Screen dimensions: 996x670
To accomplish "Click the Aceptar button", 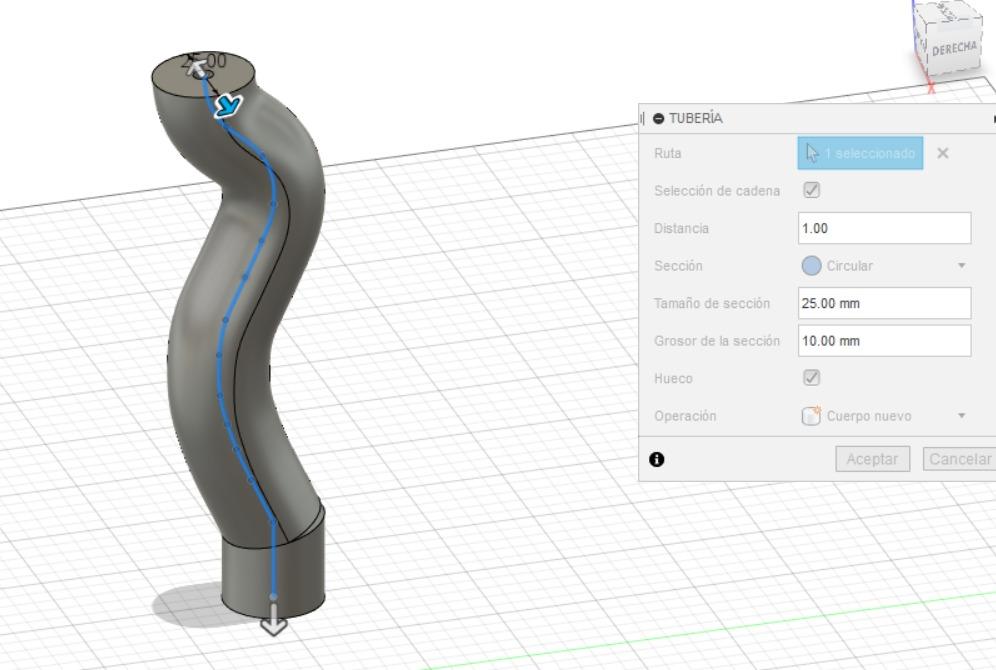I will tap(872, 459).
